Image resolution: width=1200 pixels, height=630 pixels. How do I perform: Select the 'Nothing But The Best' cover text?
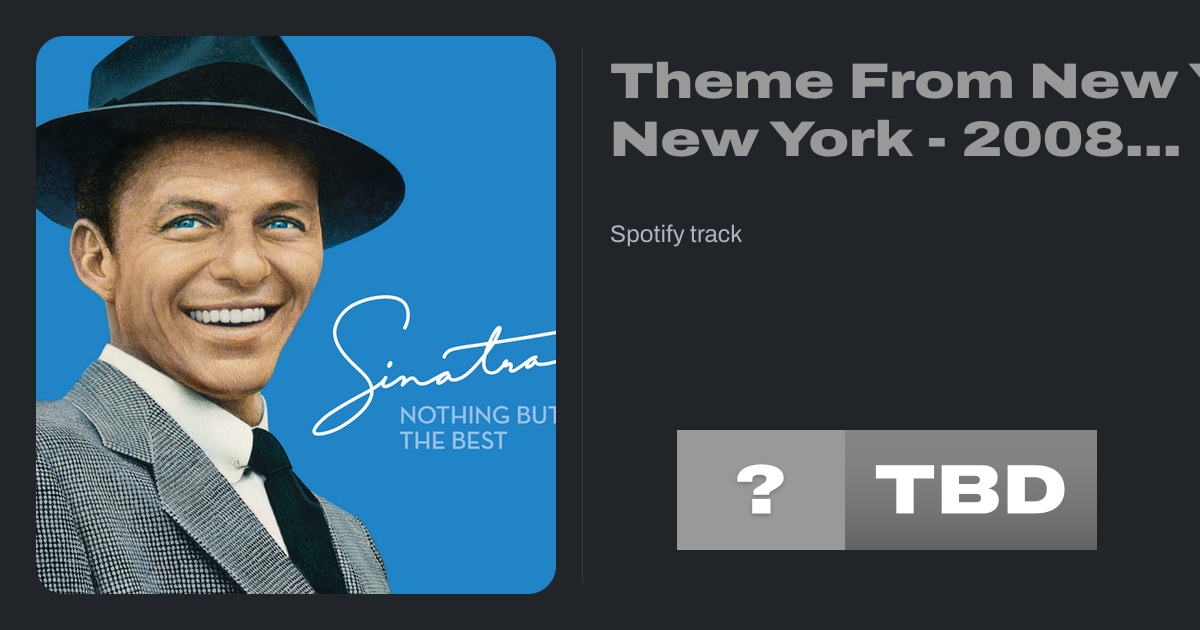[x=477, y=427]
